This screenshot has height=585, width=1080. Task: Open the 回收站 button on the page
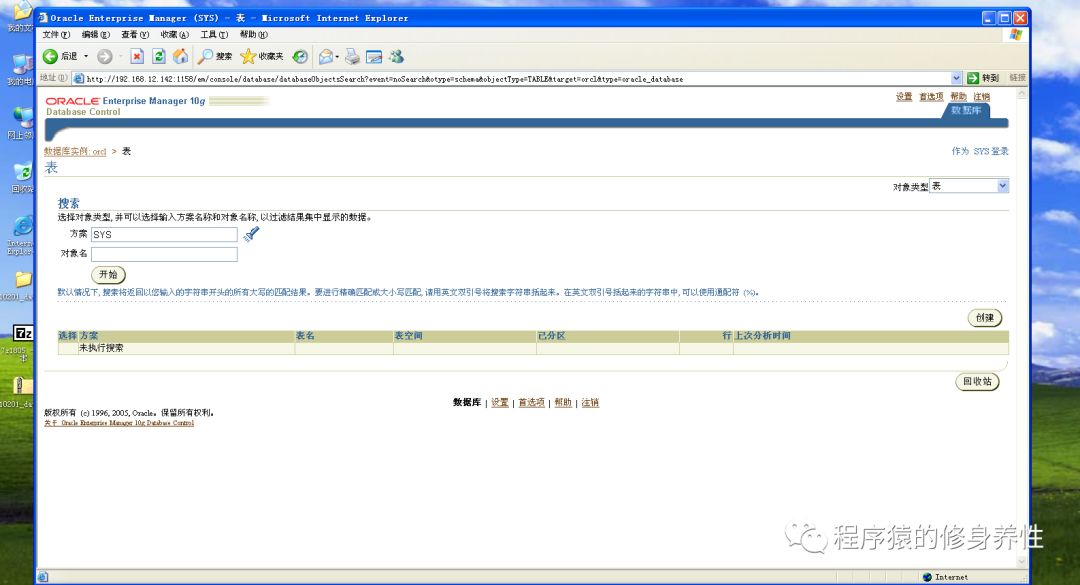[x=977, y=381]
